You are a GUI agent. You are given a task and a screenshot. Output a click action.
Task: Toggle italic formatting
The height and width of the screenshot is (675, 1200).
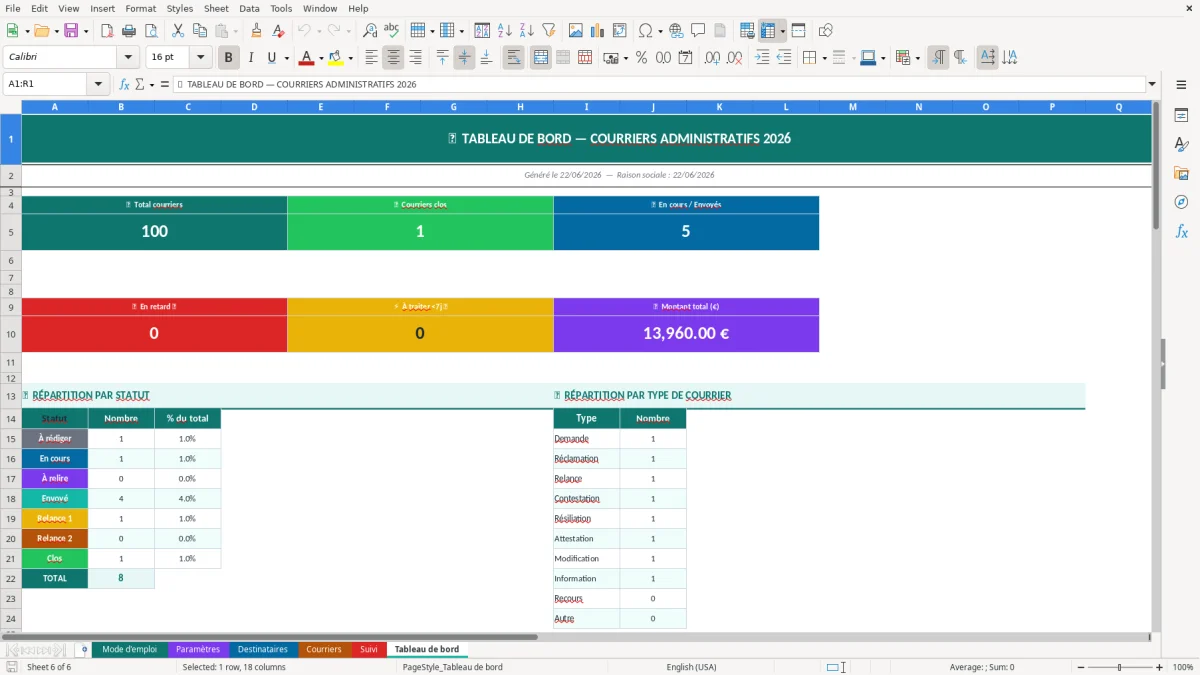[x=250, y=58]
